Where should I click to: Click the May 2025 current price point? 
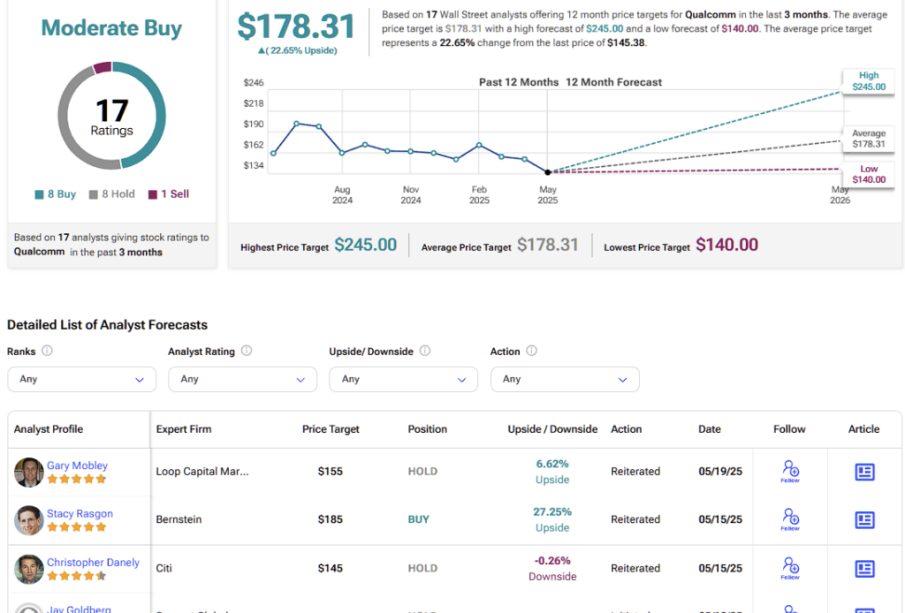point(548,172)
